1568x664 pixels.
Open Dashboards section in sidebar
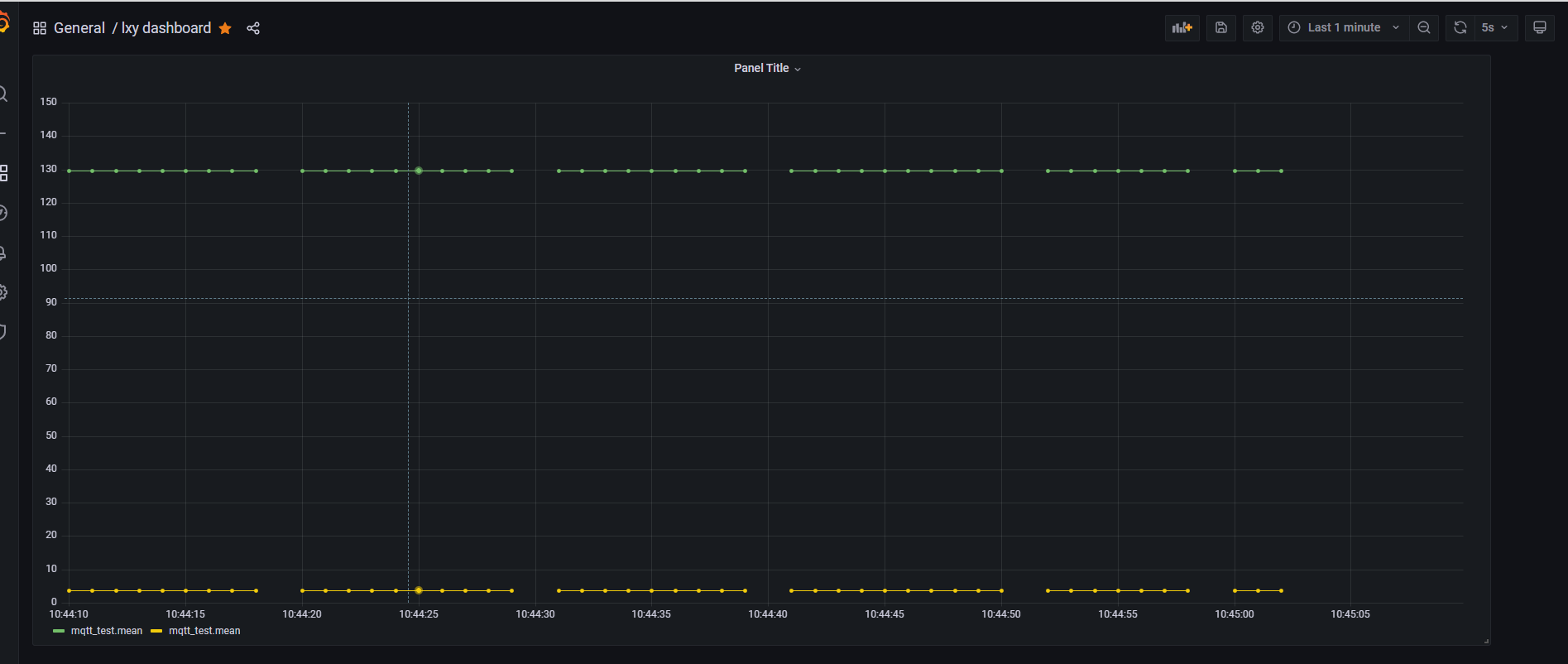(3, 173)
